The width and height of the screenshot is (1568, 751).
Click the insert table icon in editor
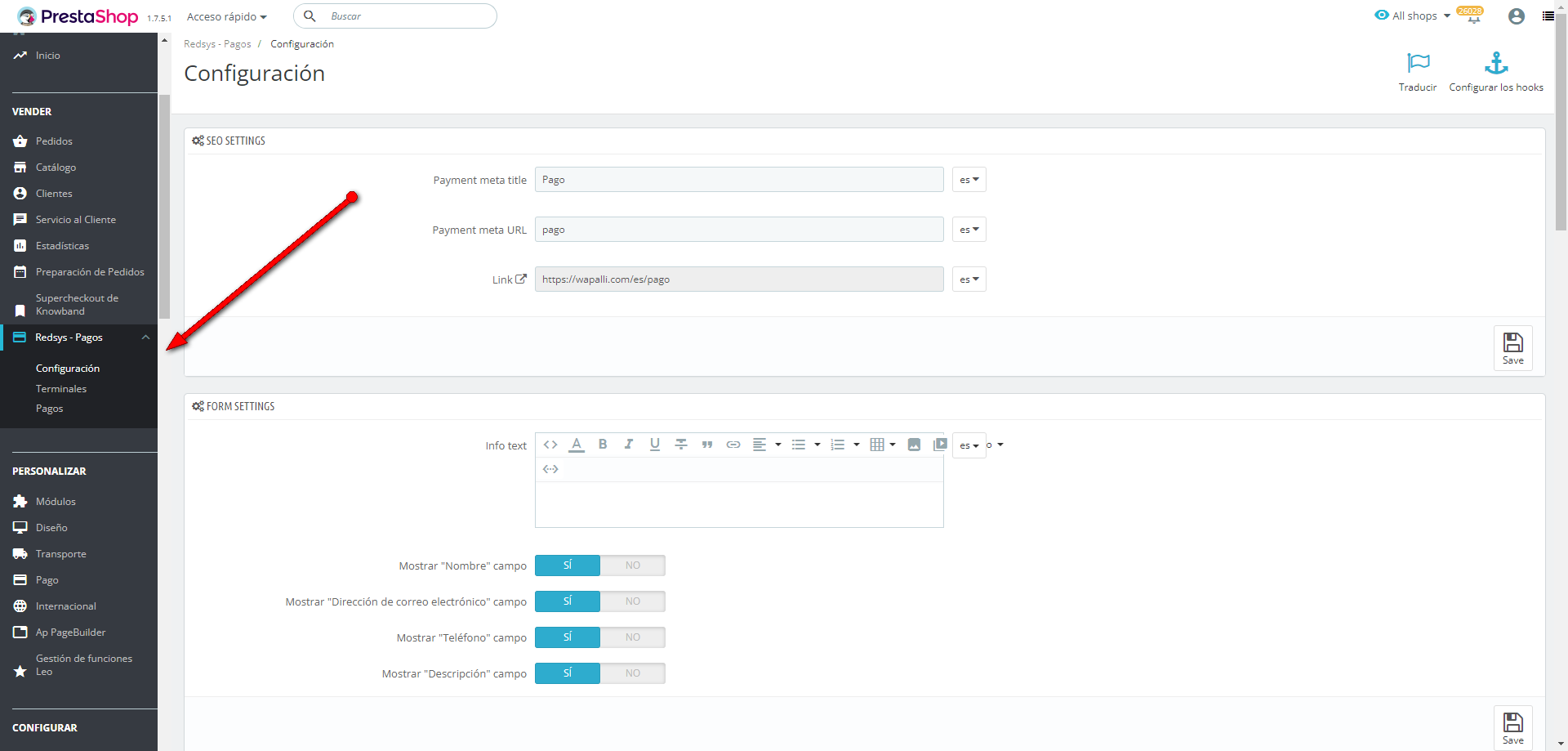click(x=877, y=445)
